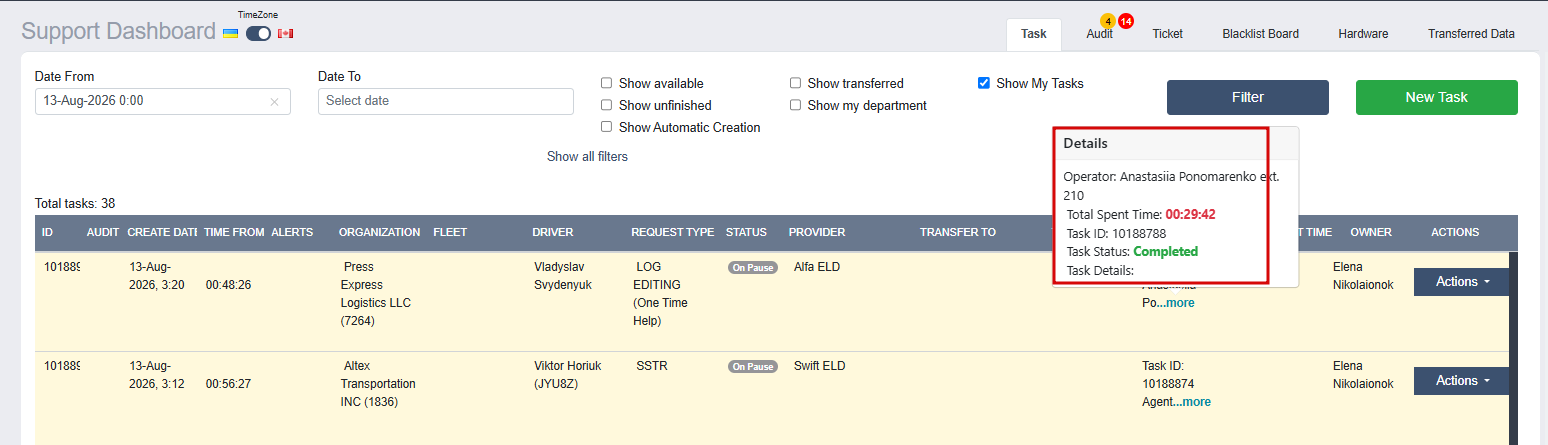Click FLEET column header
Image resolution: width=1548 pixels, height=445 pixels.
pos(451,232)
